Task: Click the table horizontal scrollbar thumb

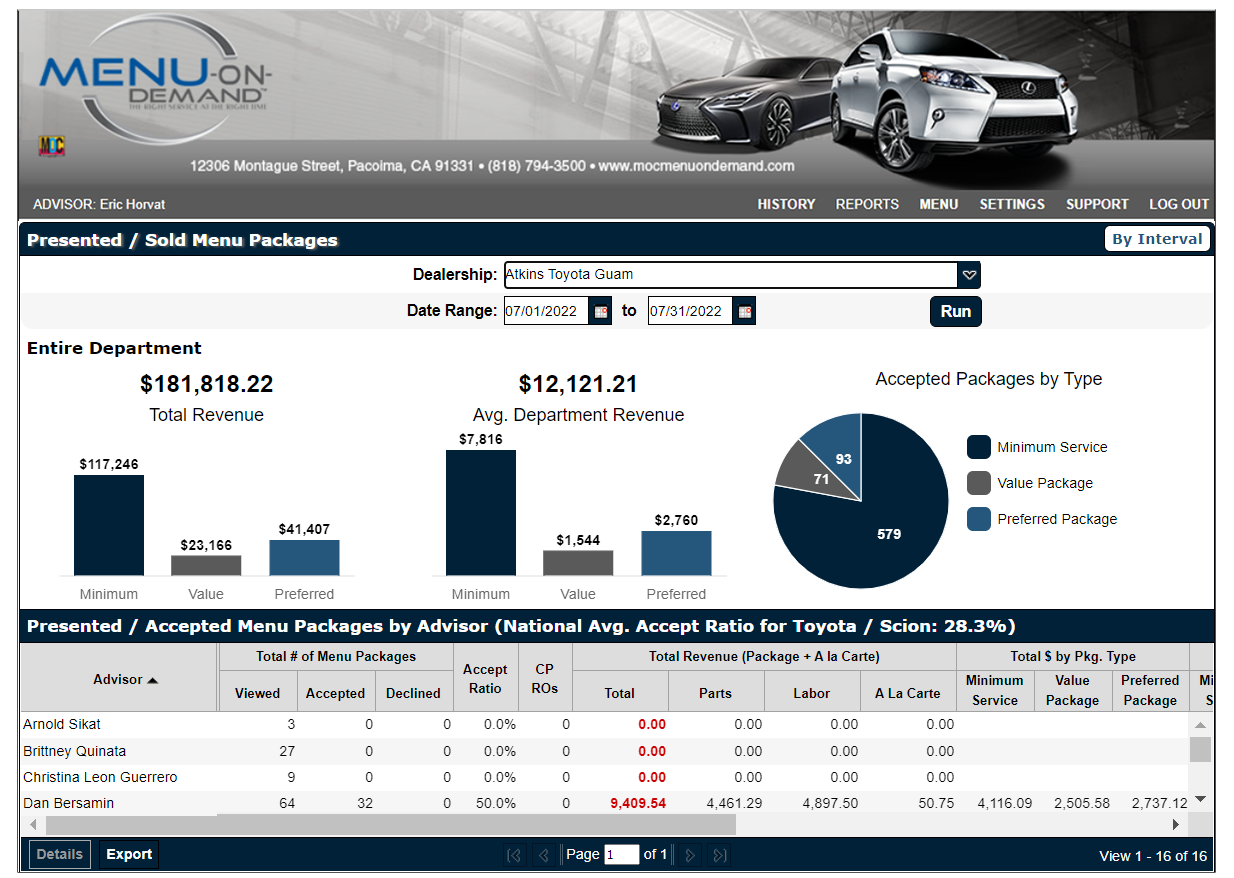Action: pyautogui.click(x=390, y=825)
